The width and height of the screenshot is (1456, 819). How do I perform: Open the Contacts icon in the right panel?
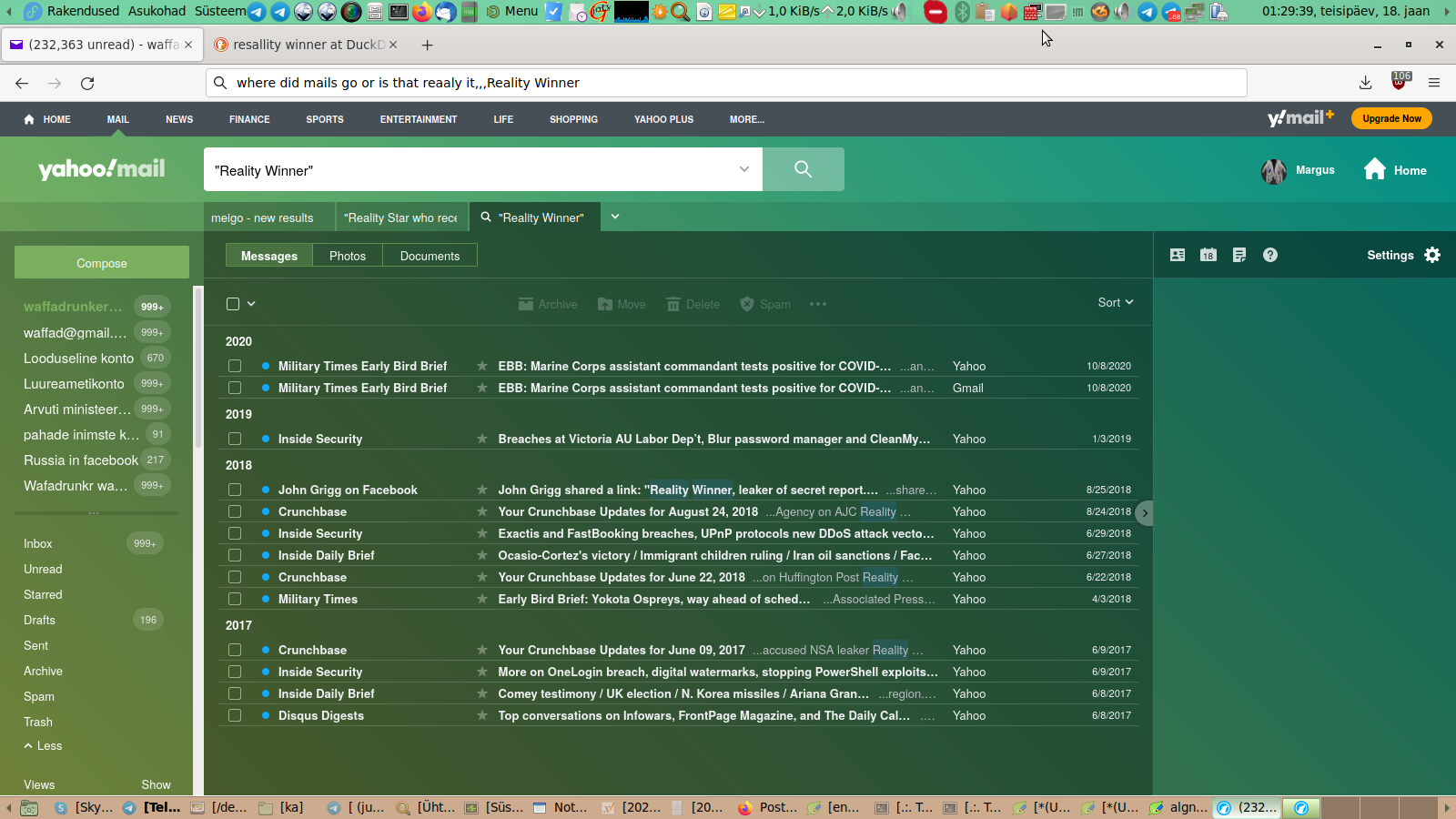[1178, 255]
